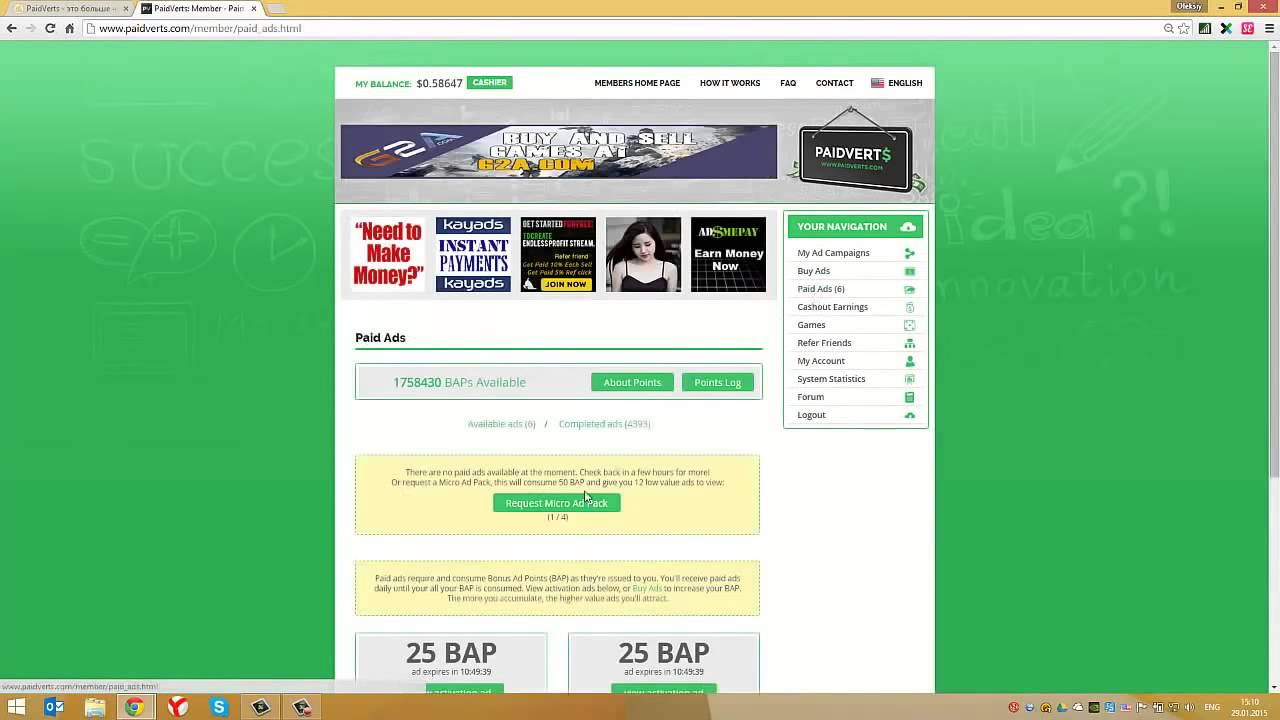Click the browser home icon

tap(69, 28)
